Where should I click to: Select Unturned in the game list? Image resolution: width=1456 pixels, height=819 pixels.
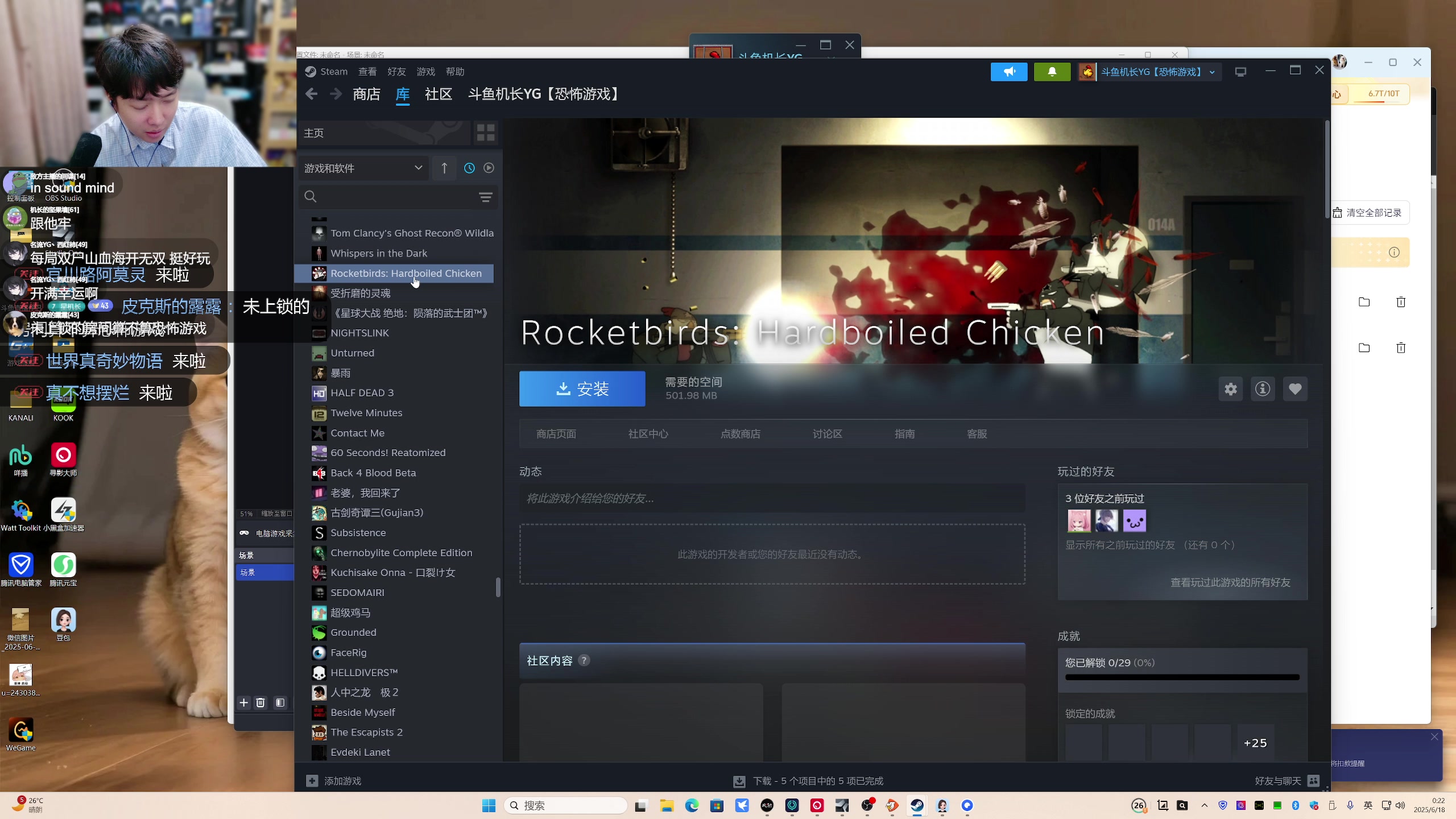(394, 353)
